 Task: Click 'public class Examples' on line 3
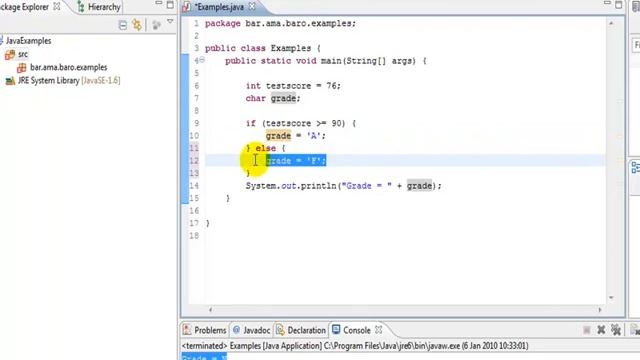tap(258, 48)
